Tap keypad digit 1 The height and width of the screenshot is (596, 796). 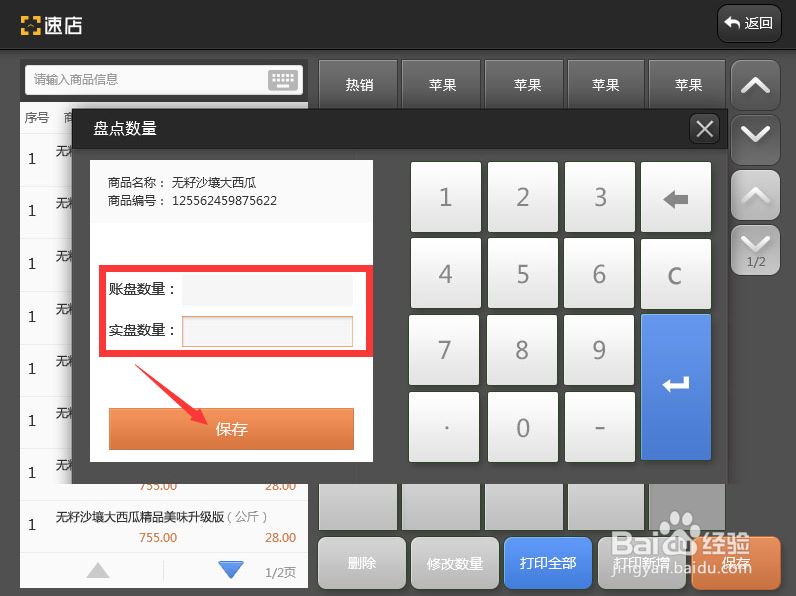point(446,197)
